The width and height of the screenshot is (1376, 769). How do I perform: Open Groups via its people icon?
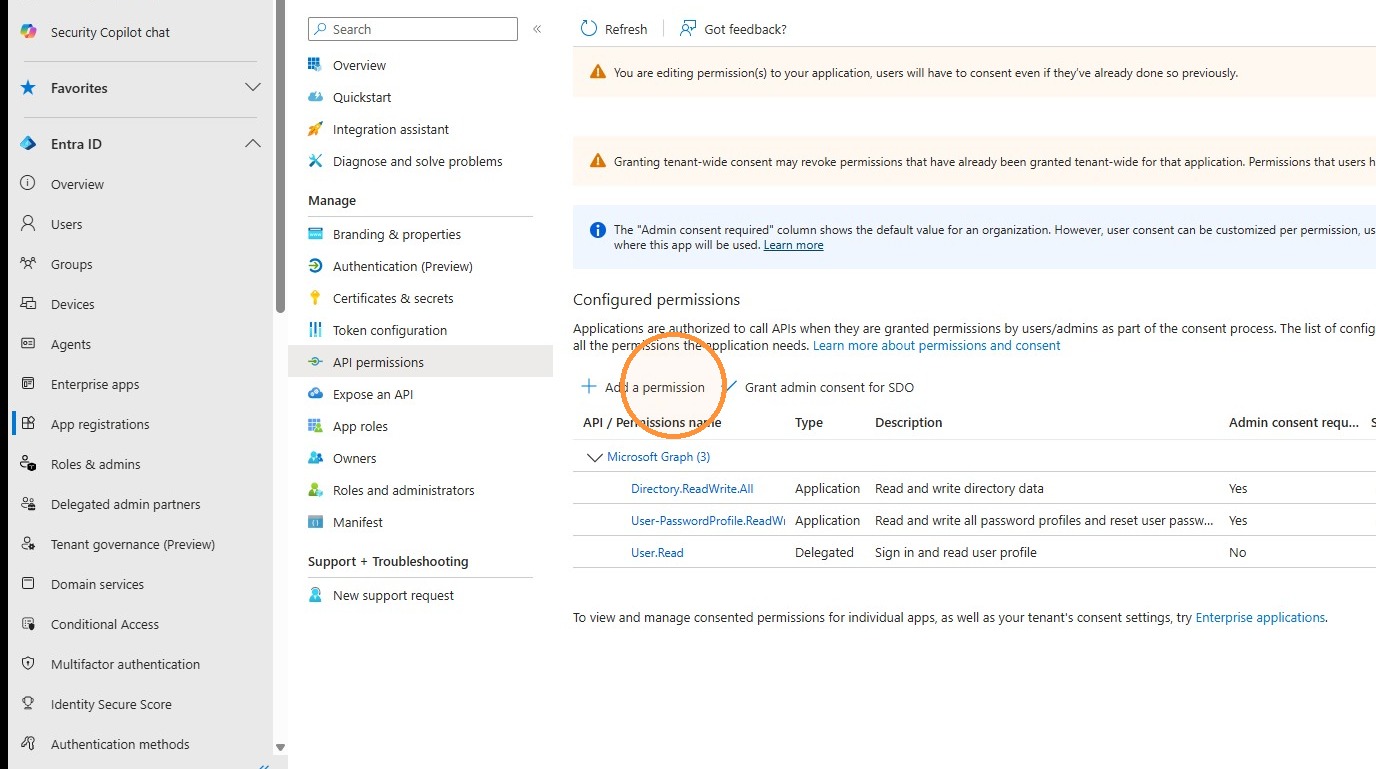click(28, 264)
